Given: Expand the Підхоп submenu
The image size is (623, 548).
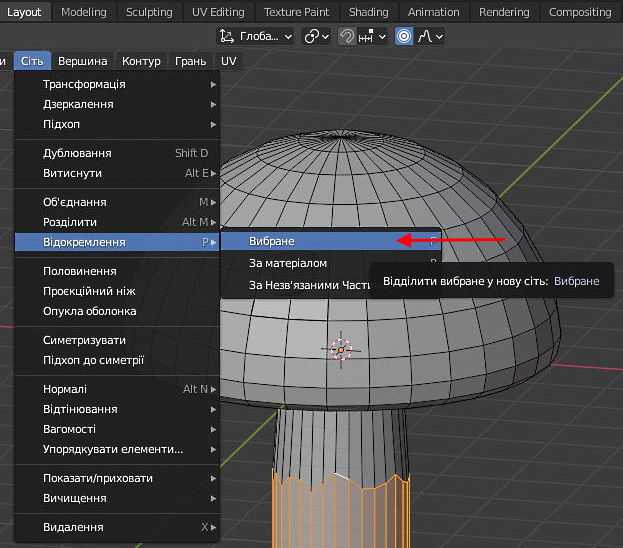Looking at the screenshot, I should [117, 124].
